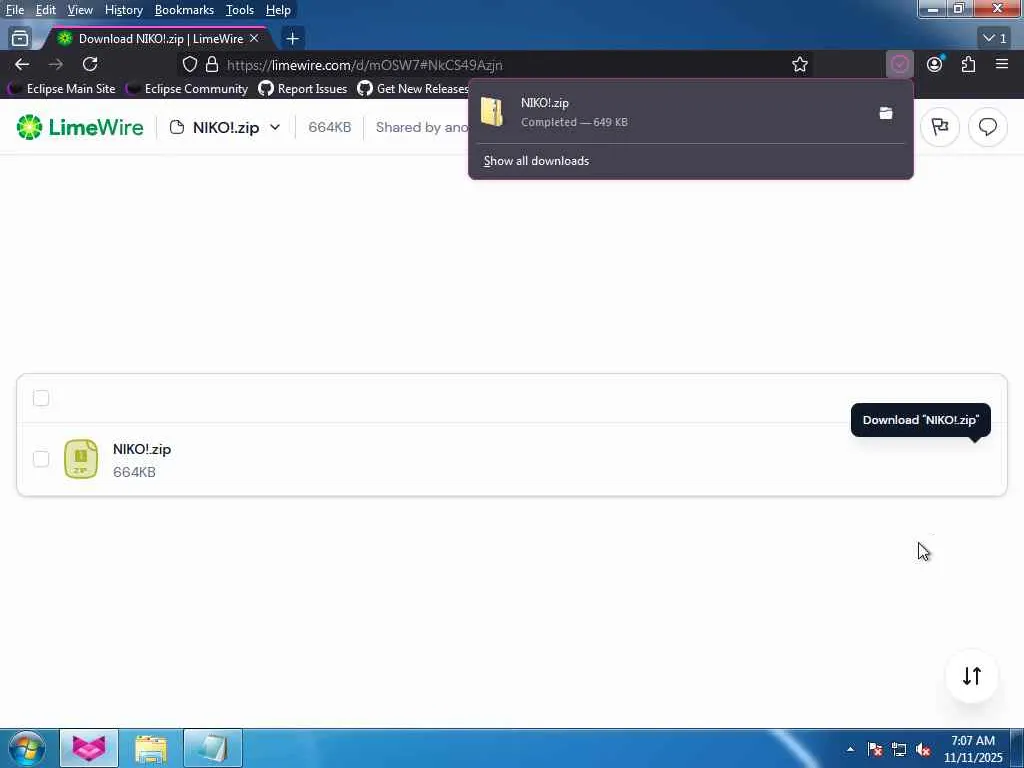
Task: Click the 664KB size in page header
Action: [x=329, y=127]
